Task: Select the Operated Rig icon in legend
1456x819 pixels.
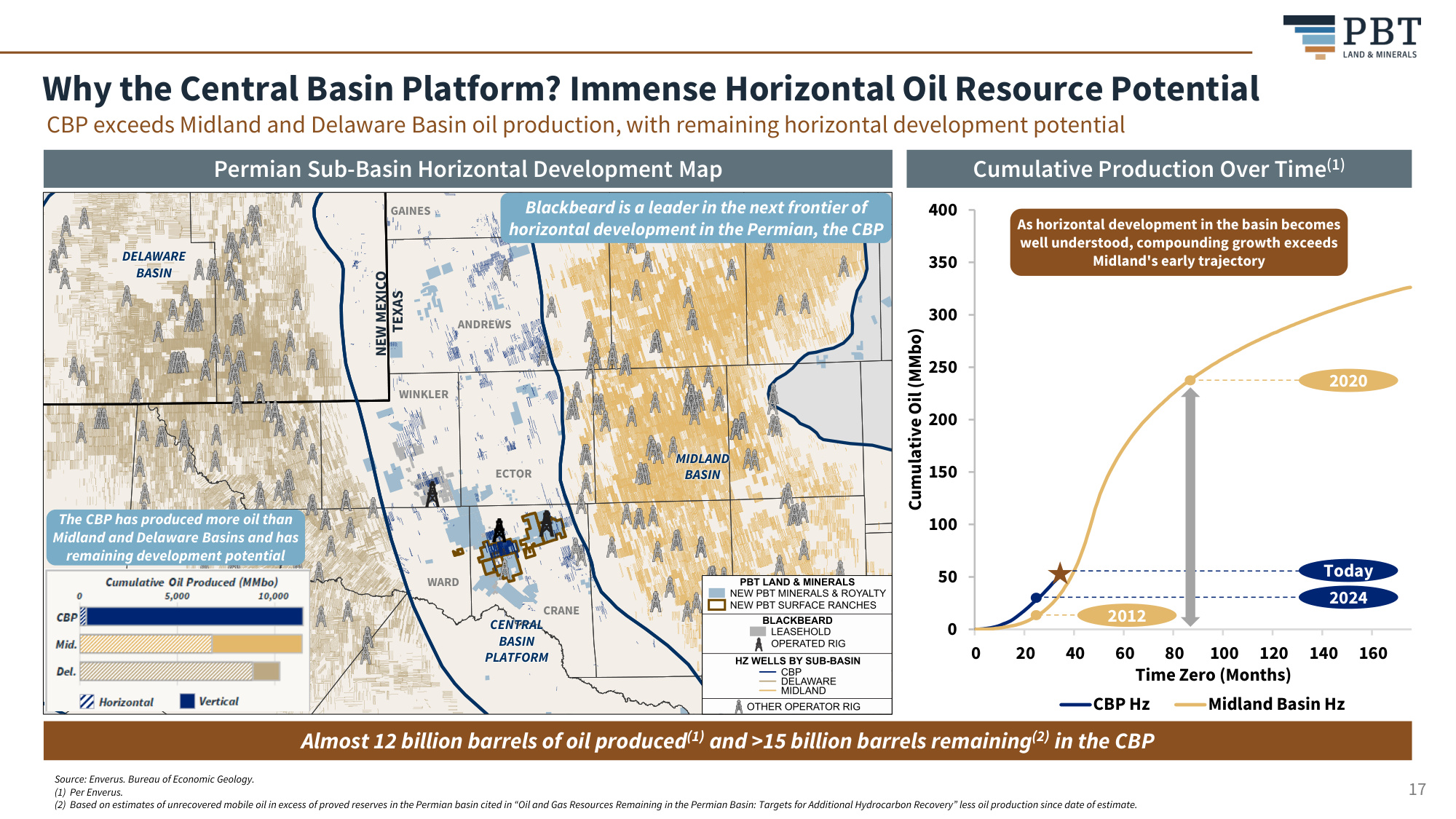Action: tap(759, 644)
